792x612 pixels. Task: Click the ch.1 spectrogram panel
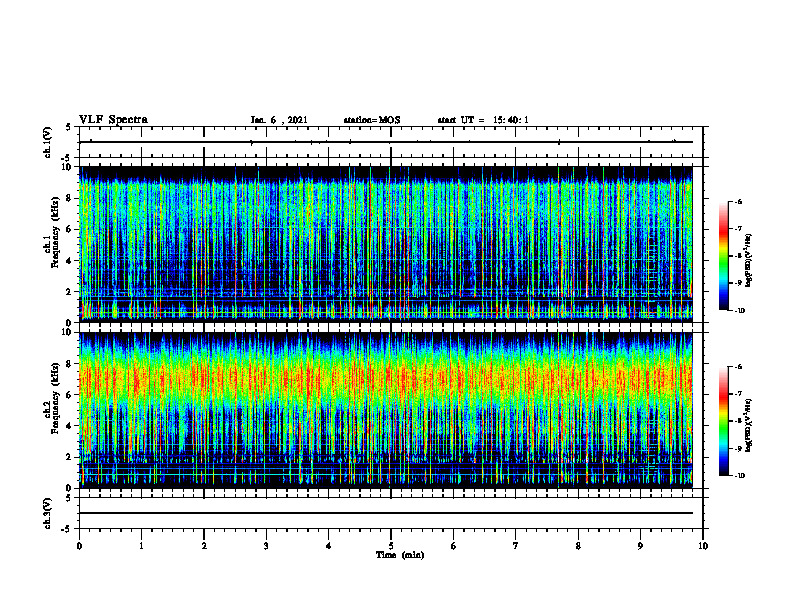pos(386,244)
